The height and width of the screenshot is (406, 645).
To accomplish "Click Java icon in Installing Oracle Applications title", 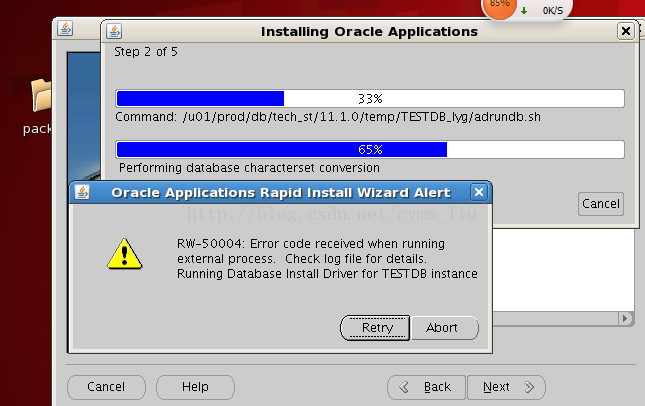I will [114, 31].
